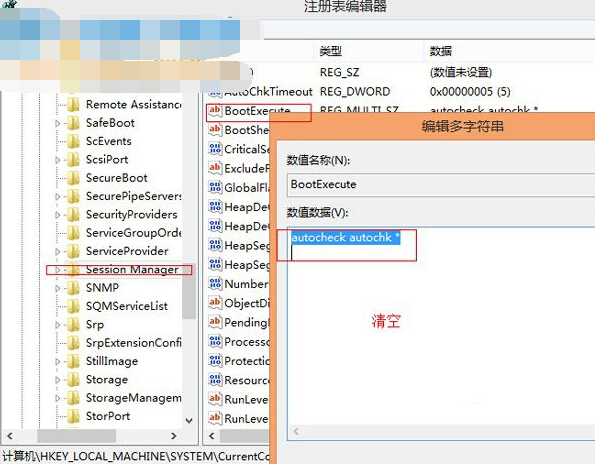Expand the SNMP registry key
Screen dimensions: 596x464
[57, 288]
